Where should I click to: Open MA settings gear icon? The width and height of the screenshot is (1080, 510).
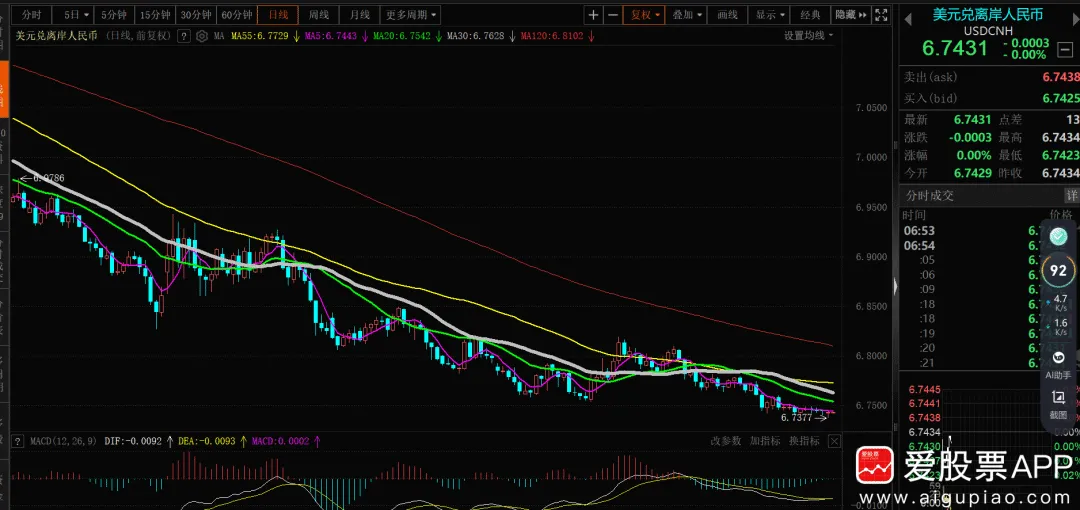pyautogui.click(x=201, y=37)
